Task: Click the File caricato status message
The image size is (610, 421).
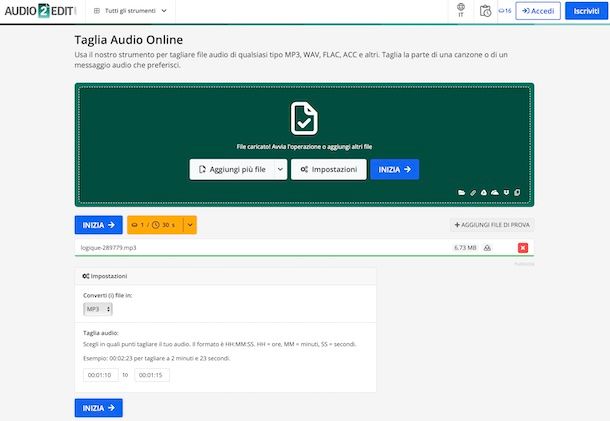Action: coord(304,147)
